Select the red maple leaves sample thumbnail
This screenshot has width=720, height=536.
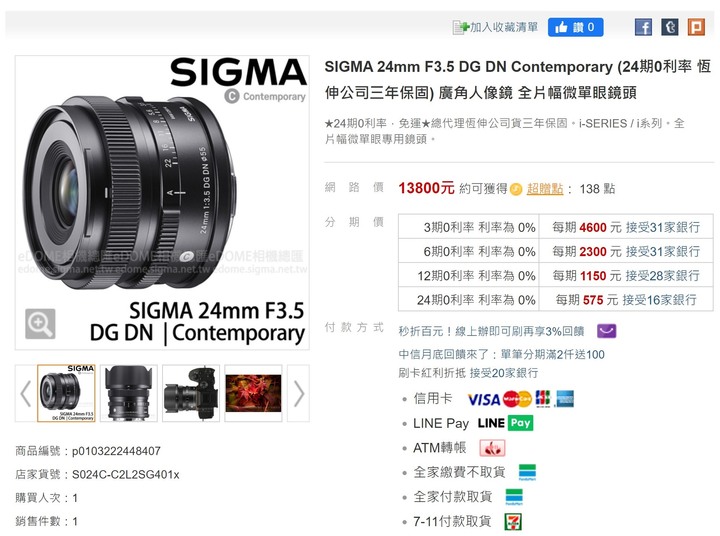(253, 394)
